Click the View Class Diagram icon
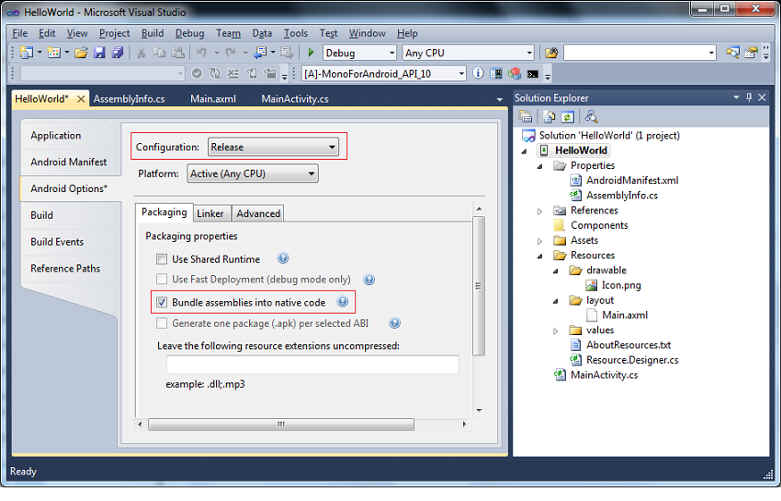The height and width of the screenshot is (501, 781). (591, 117)
